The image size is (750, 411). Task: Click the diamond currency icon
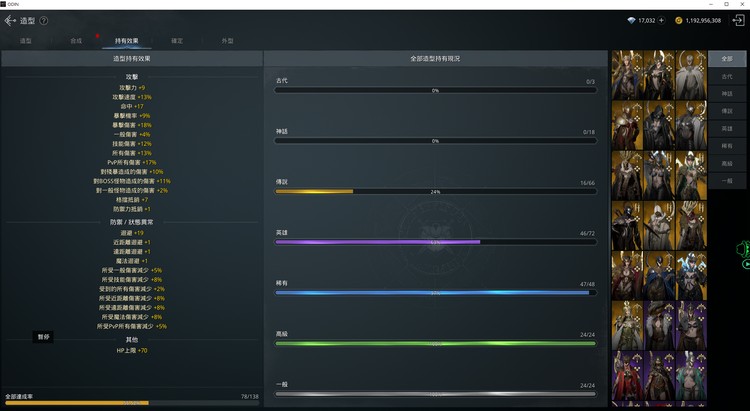click(x=631, y=21)
